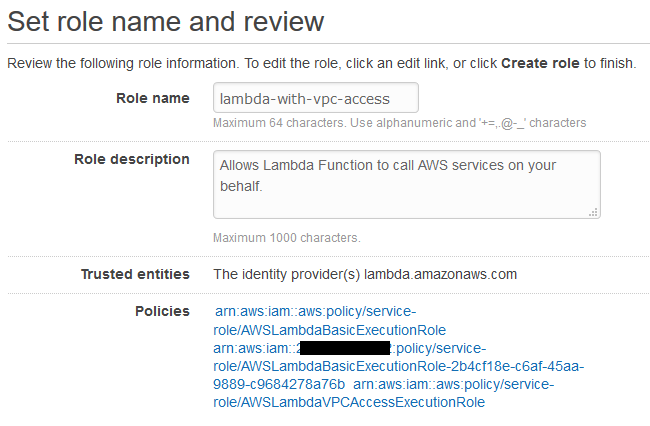Screen dimensions: 650x426
Task: Click the "Trusted entities" label
Action: [135, 274]
